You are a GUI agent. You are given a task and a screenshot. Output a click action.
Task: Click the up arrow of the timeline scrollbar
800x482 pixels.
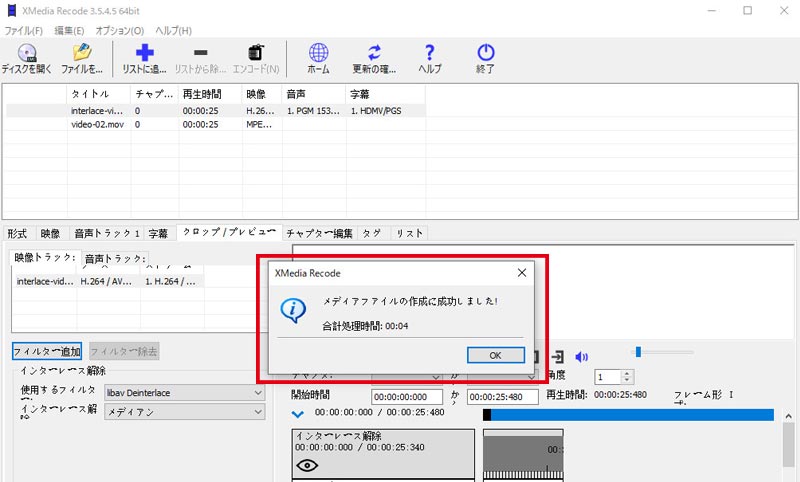[x=789, y=417]
